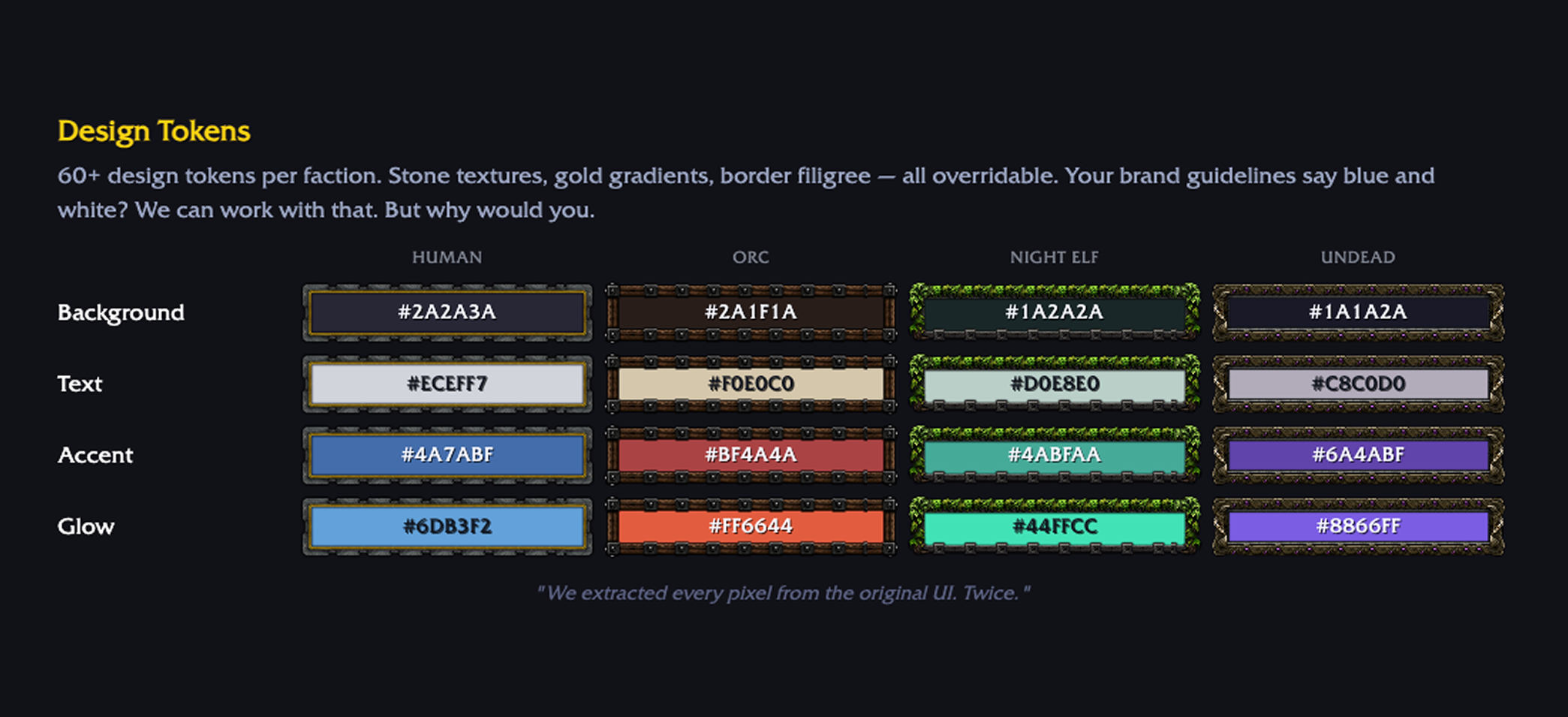Screen dimensions: 1568x717
Task: Select the Orc glow swatch #FF6644
Action: tap(751, 526)
